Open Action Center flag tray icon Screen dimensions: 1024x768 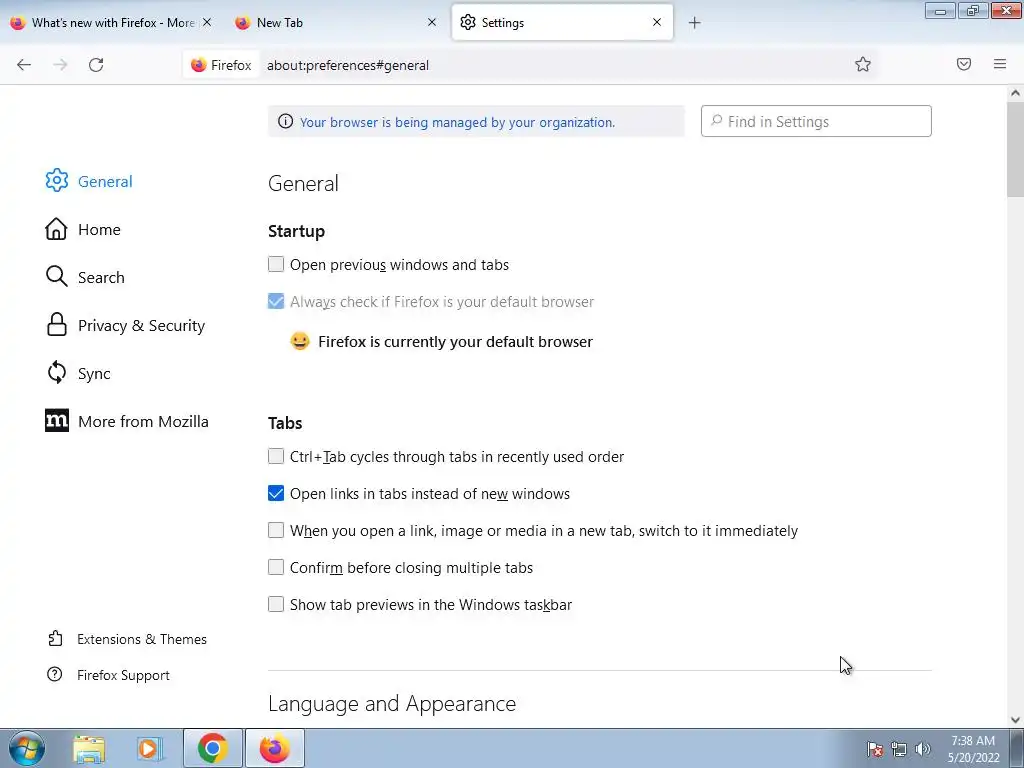point(875,748)
